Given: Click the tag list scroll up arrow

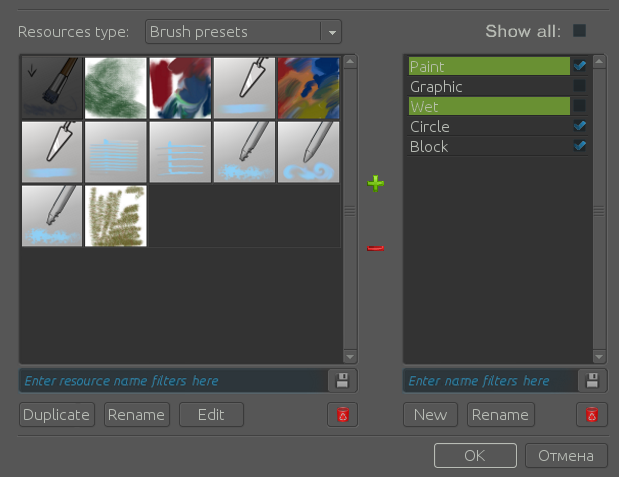Looking at the screenshot, I should click(x=598, y=62).
